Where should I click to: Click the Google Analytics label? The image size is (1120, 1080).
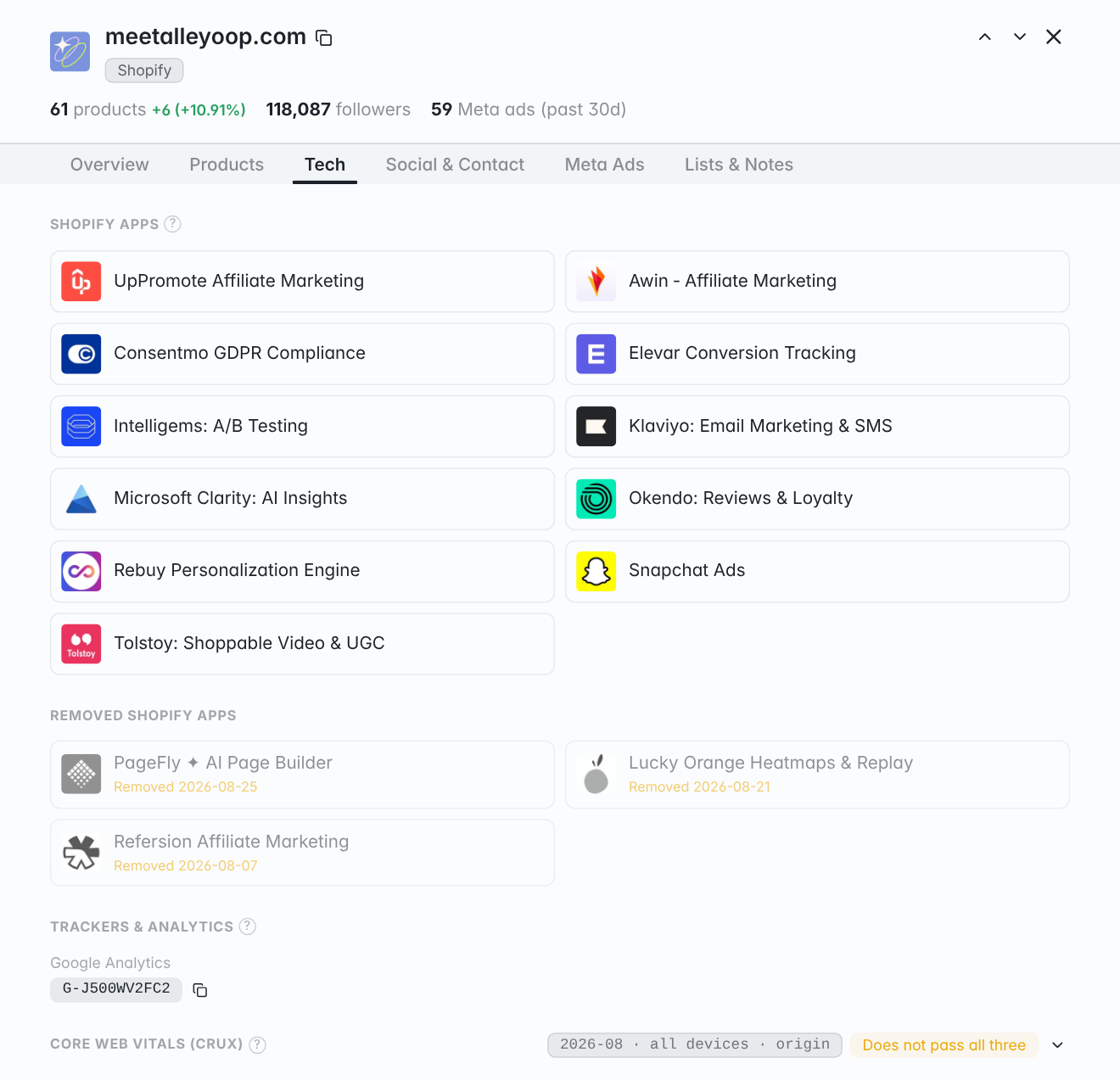point(110,963)
